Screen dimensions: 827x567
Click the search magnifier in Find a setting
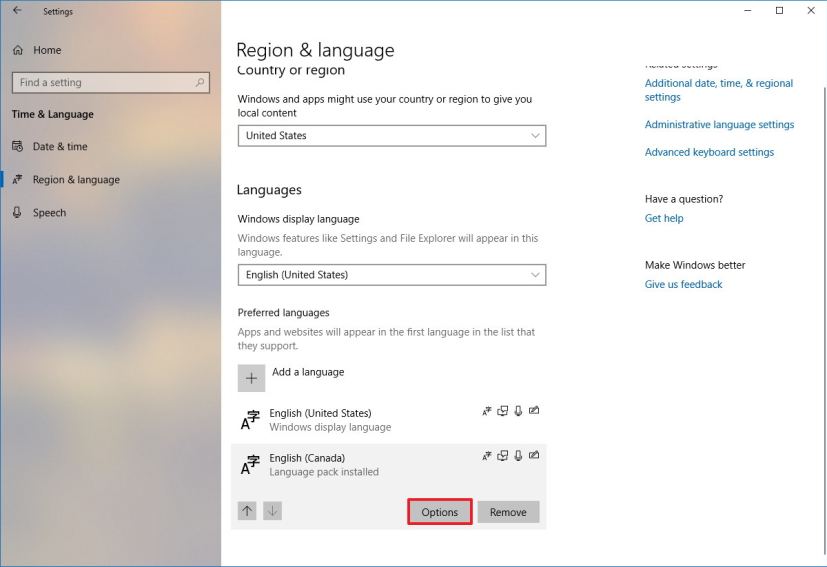pos(200,82)
